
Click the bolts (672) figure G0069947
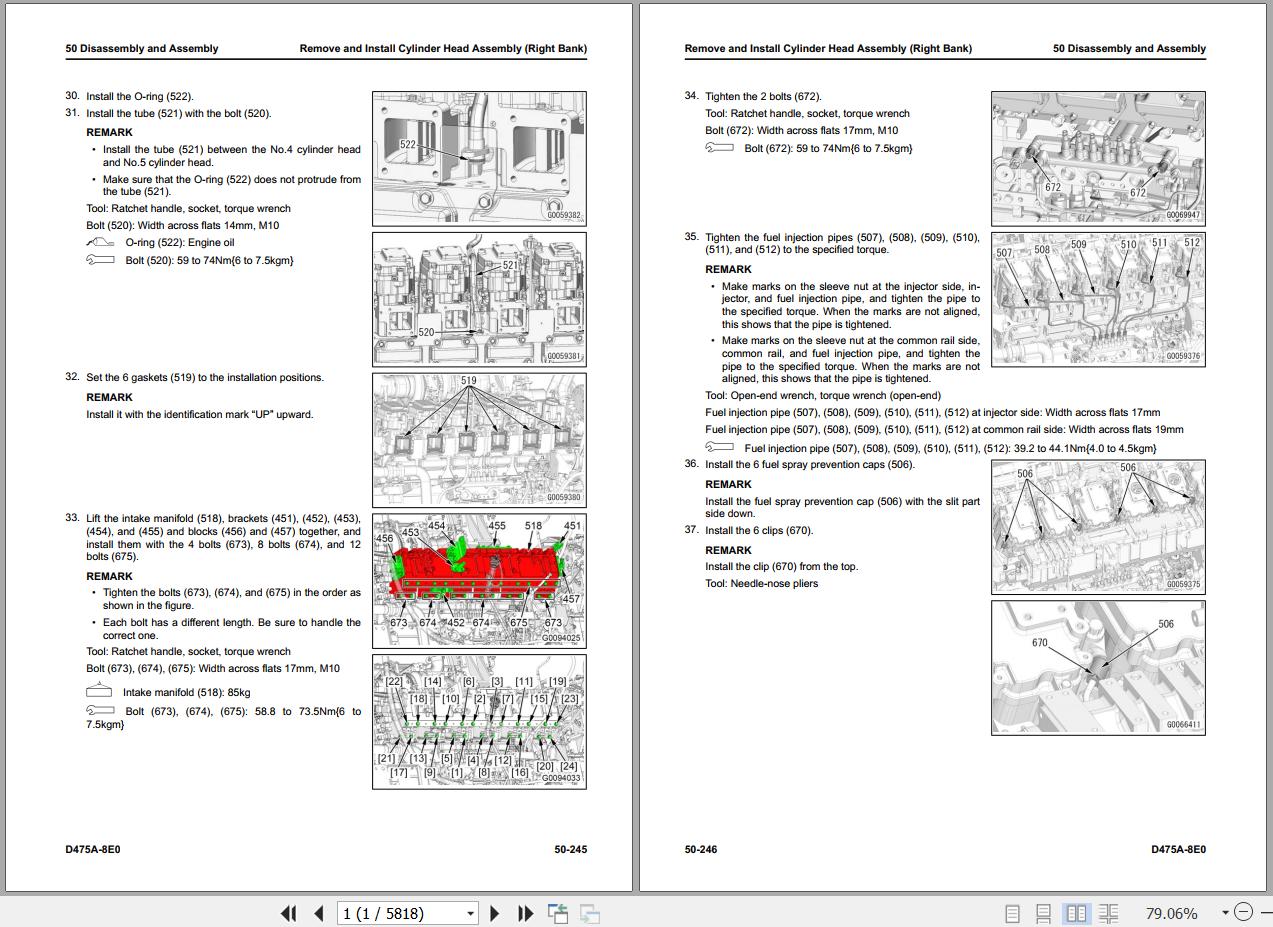point(1098,158)
